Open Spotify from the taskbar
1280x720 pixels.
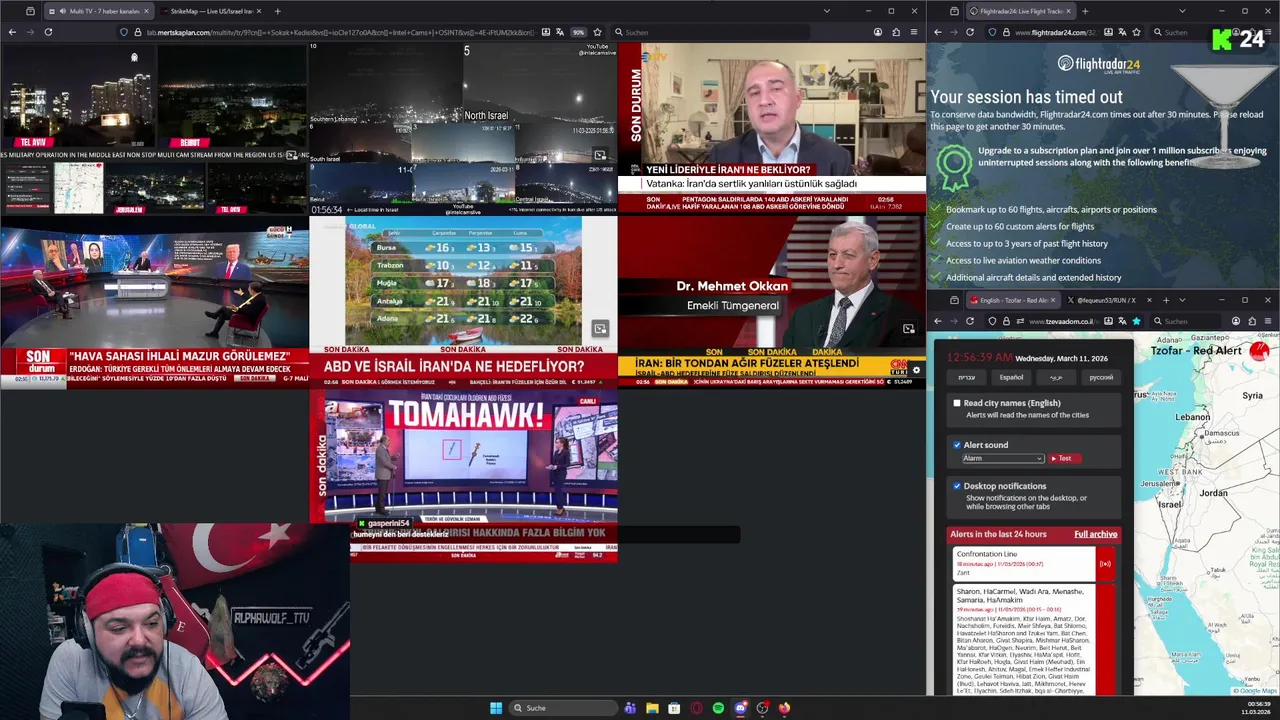pyautogui.click(x=718, y=708)
